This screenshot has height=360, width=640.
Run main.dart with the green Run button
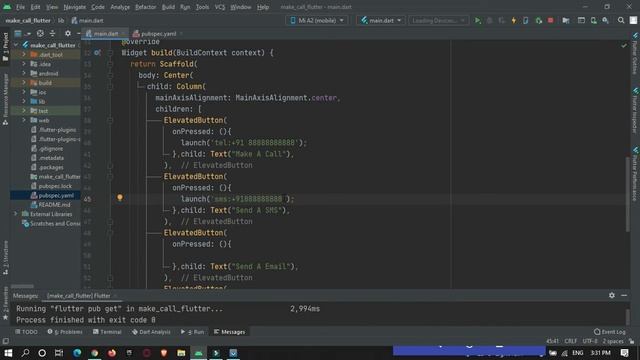(x=477, y=20)
